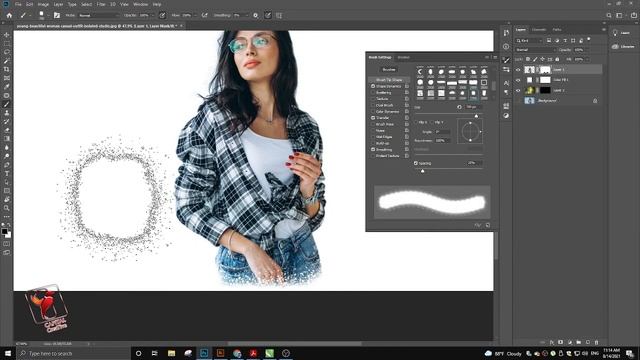
Task: Open the File menu
Action: (x=18, y=4)
